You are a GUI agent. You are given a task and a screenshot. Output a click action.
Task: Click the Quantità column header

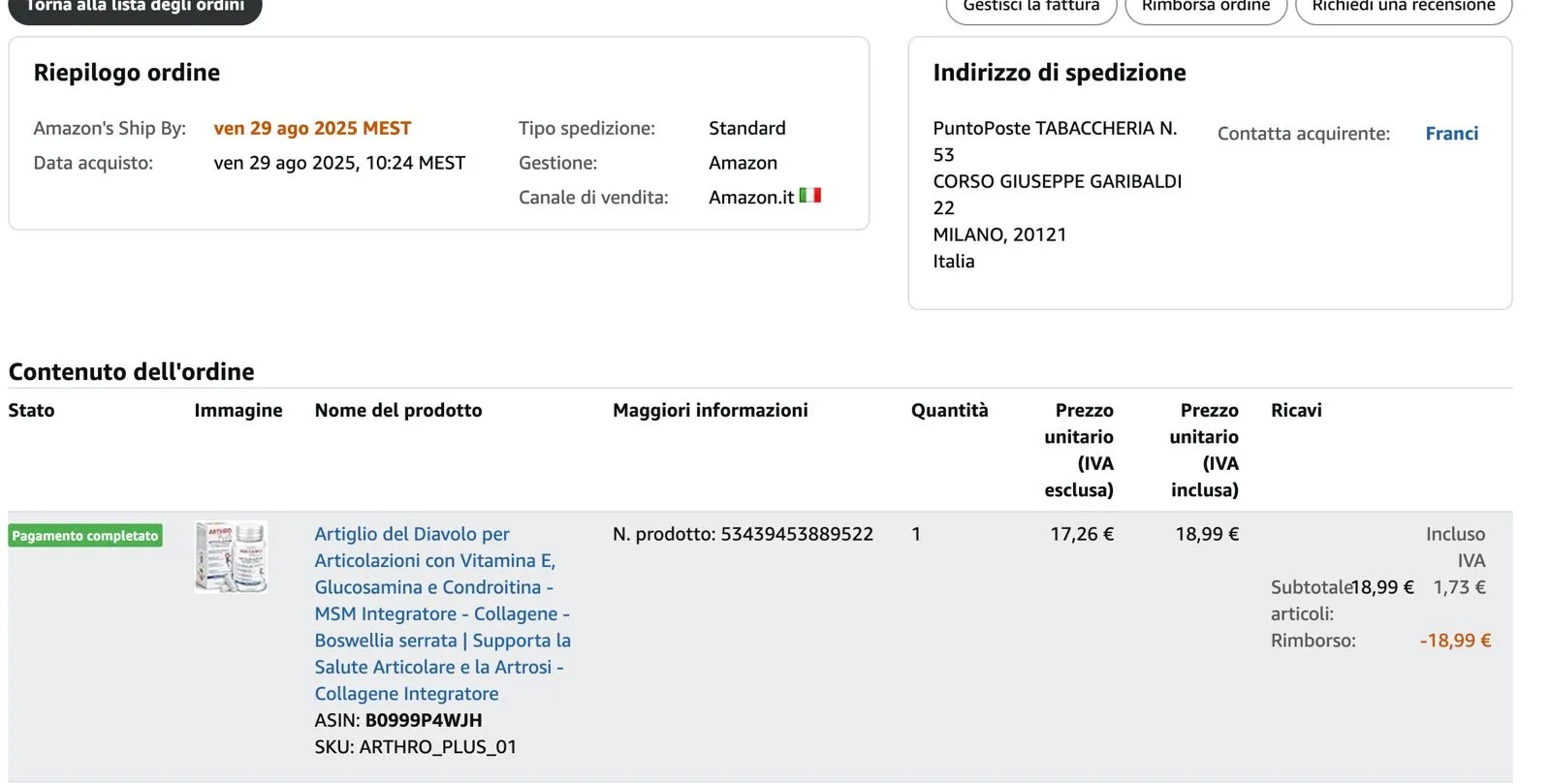(x=949, y=410)
